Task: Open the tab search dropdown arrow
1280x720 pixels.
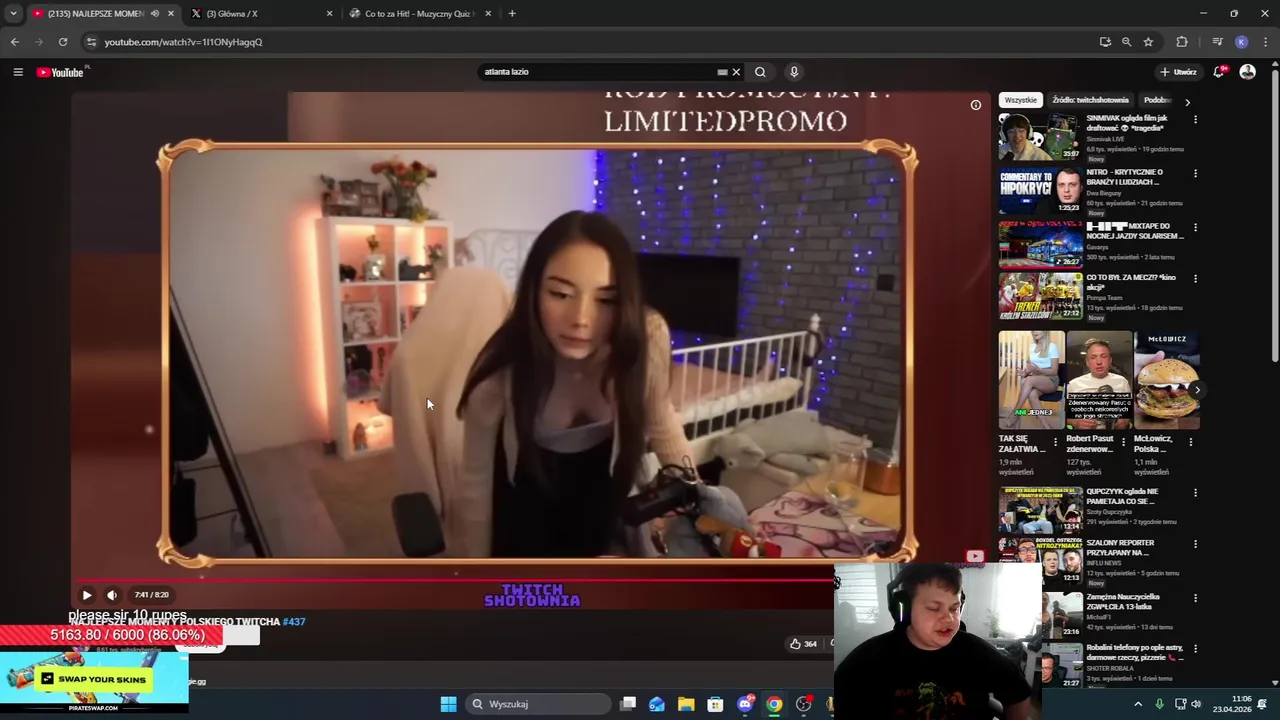Action: click(x=13, y=13)
